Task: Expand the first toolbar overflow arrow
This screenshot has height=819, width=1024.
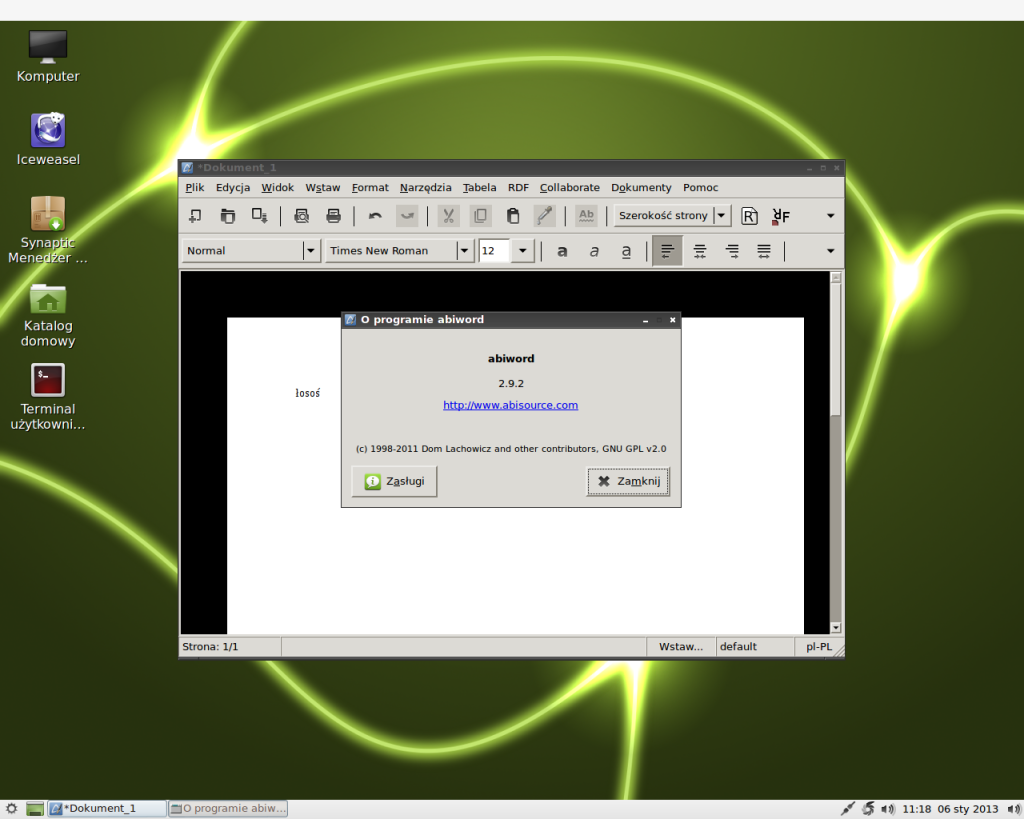Action: pos(831,216)
